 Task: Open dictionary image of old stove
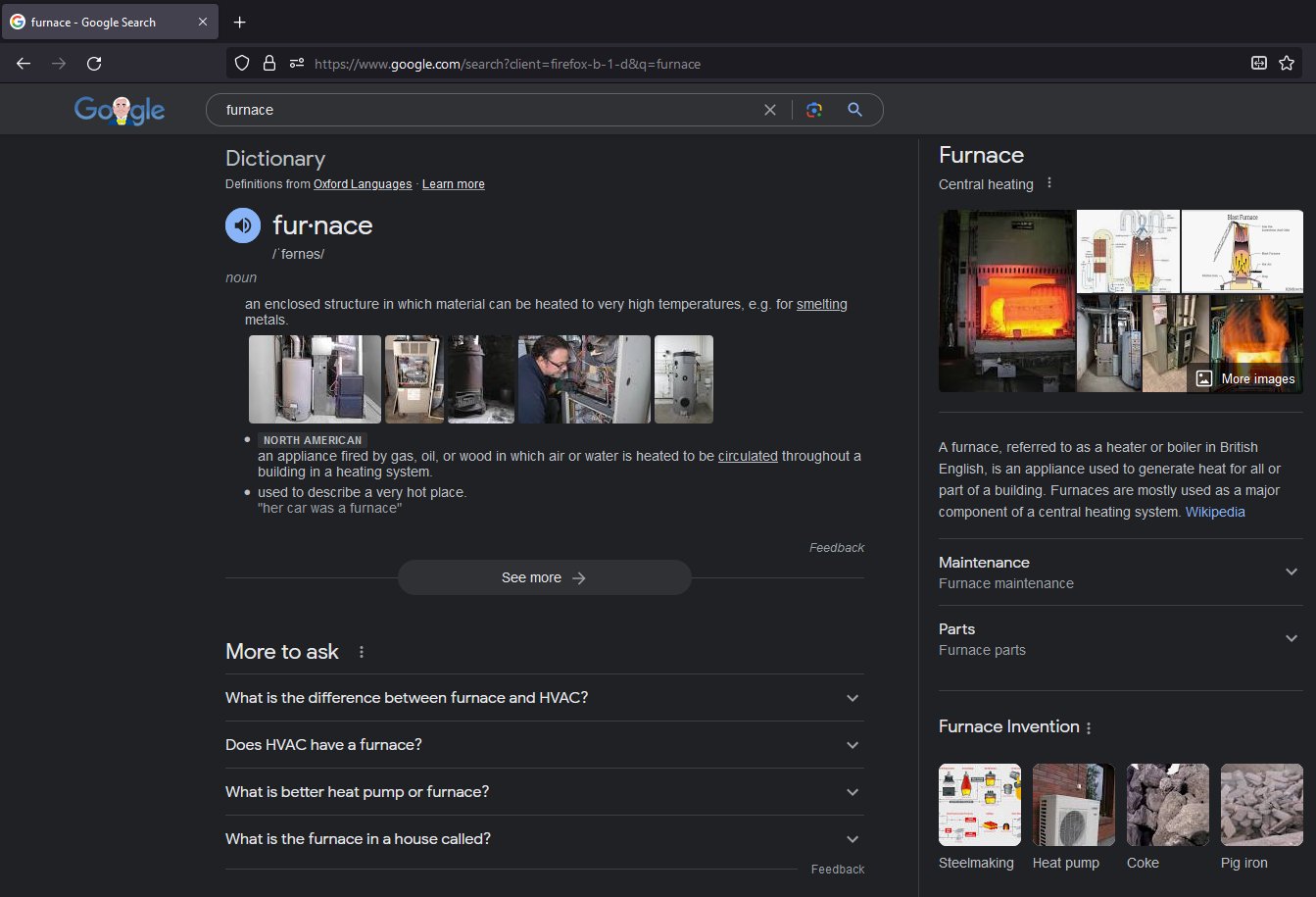pos(481,379)
